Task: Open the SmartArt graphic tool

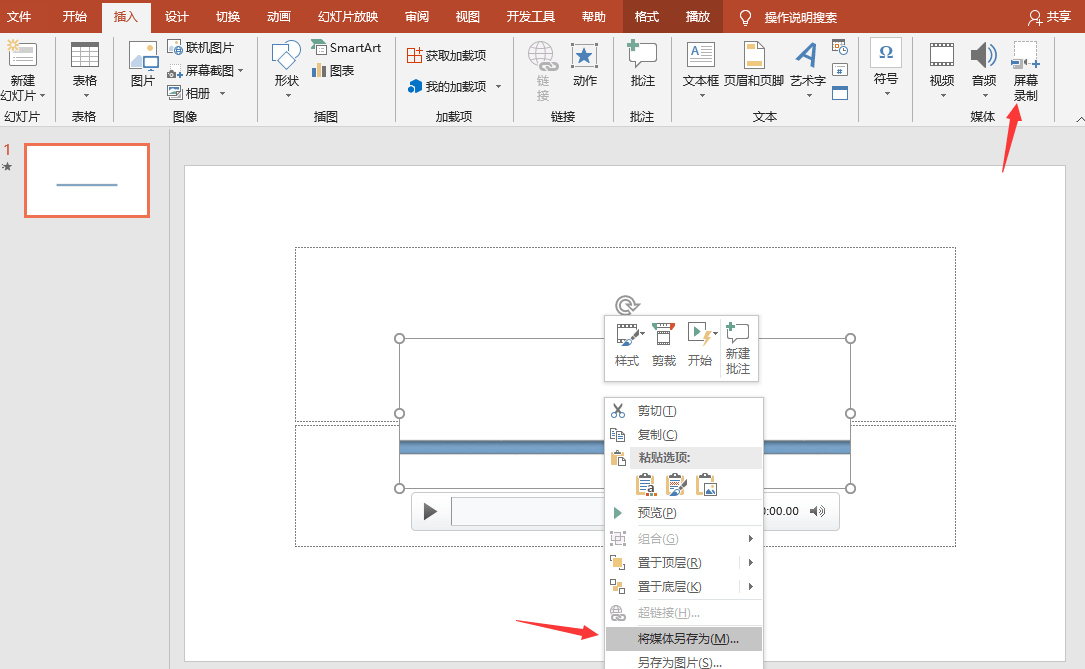Action: click(346, 47)
